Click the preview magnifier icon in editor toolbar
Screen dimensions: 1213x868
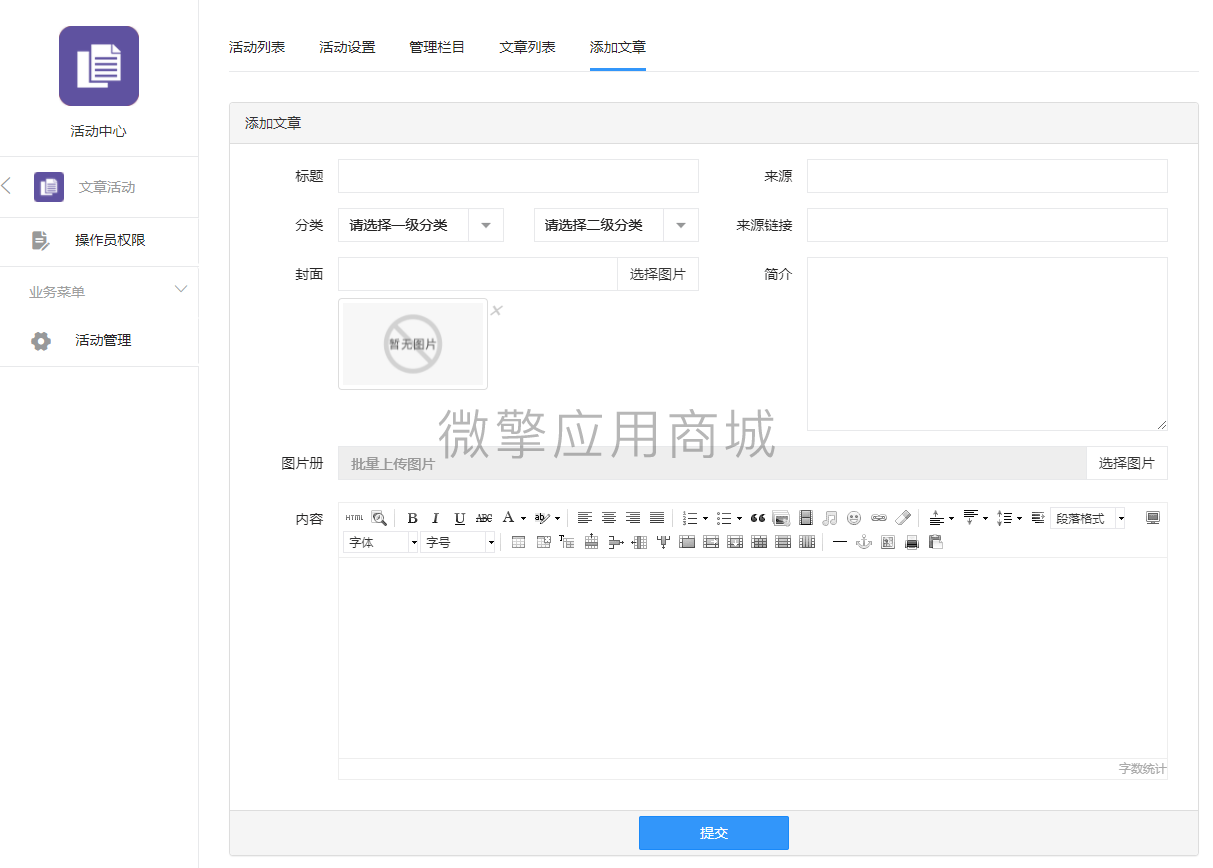point(379,518)
